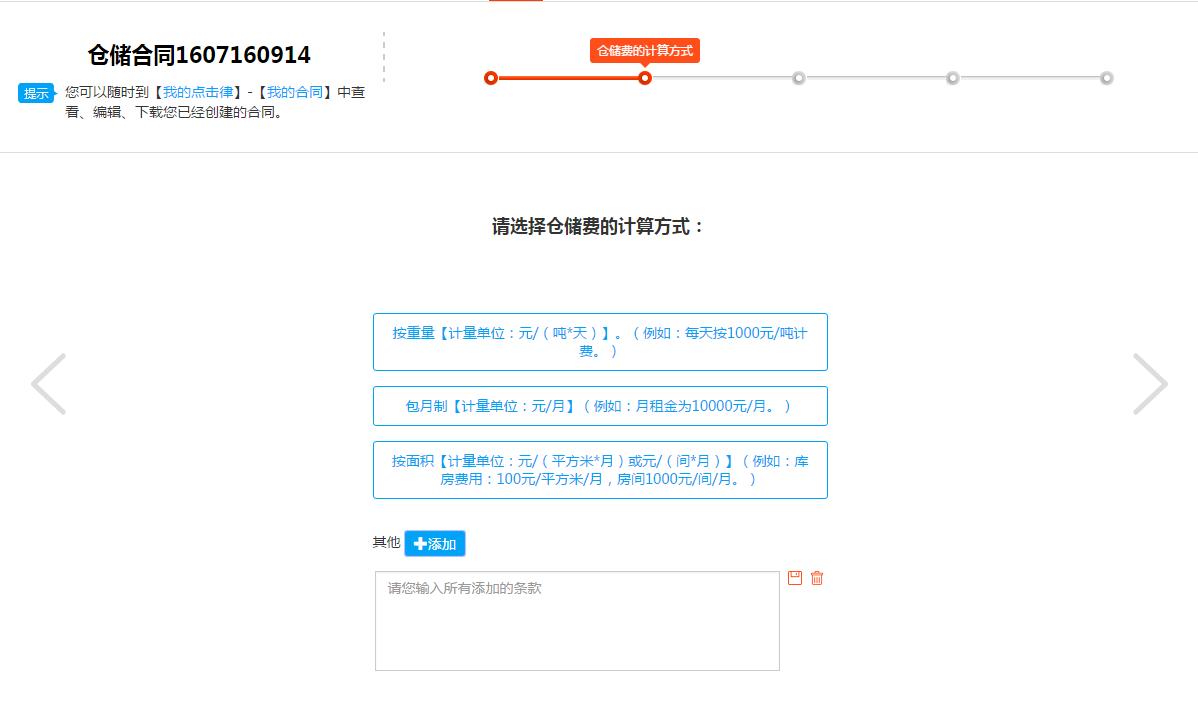Image resolution: width=1198 pixels, height=713 pixels.
Task: Advance using the right arrow chevron
Action: click(x=1150, y=383)
